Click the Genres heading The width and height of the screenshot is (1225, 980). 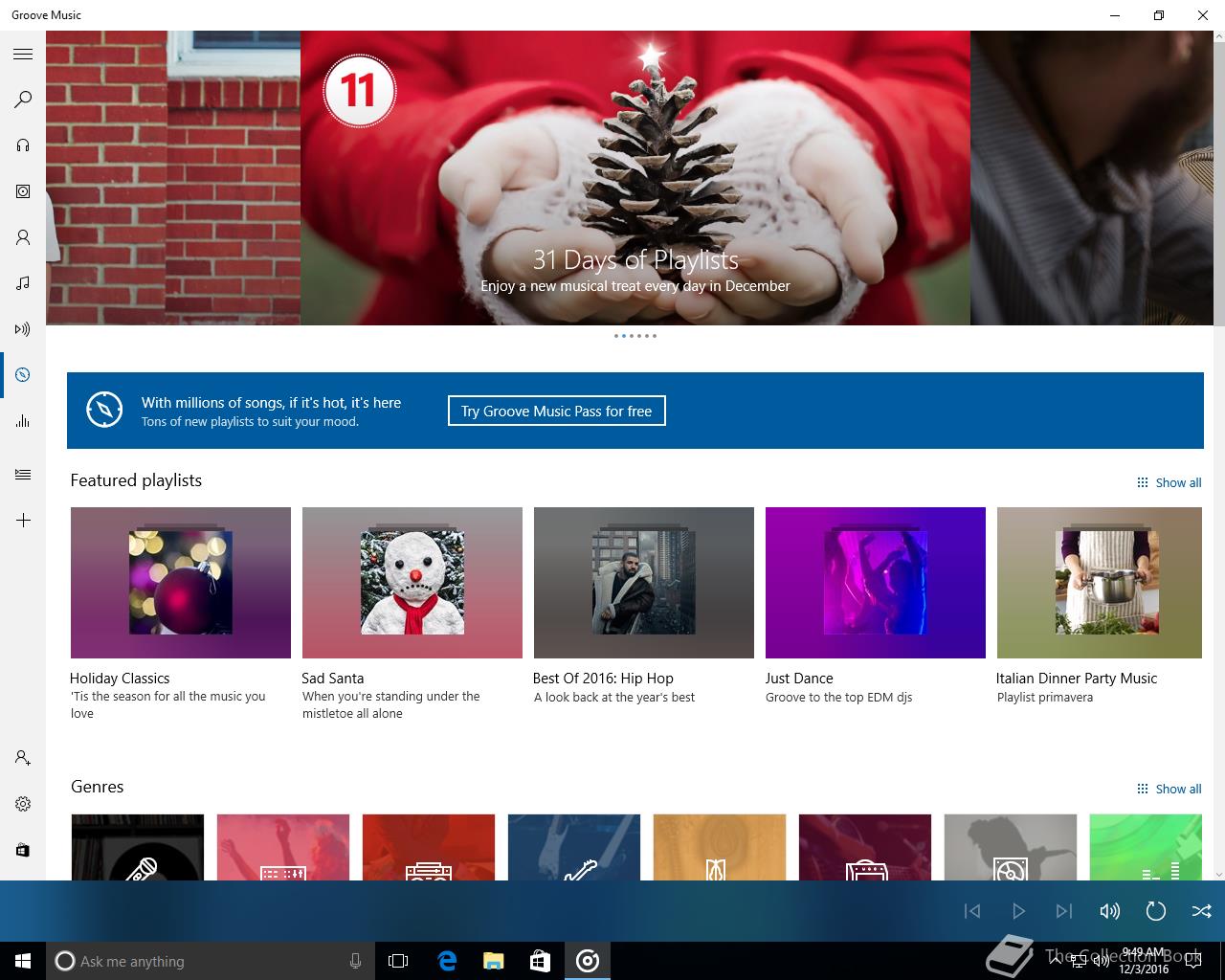tap(98, 787)
